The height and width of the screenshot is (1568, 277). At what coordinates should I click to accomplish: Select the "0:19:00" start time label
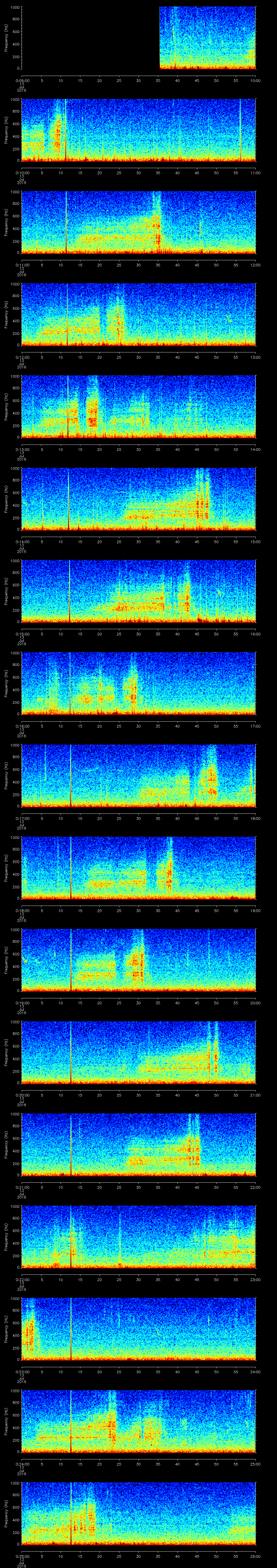[22, 1003]
